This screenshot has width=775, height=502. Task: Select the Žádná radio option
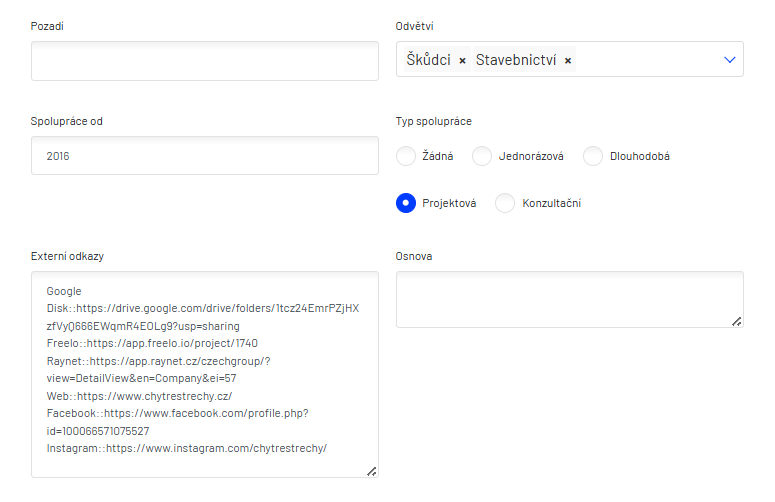point(406,156)
